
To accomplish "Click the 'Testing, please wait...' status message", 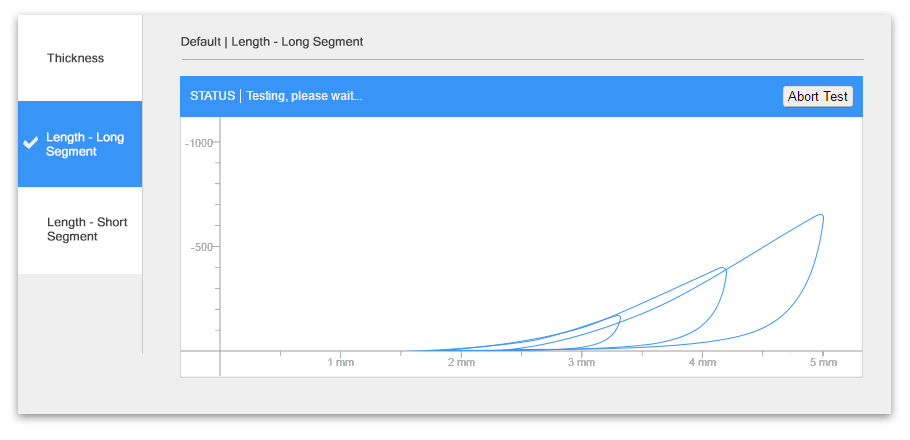I will pos(304,96).
